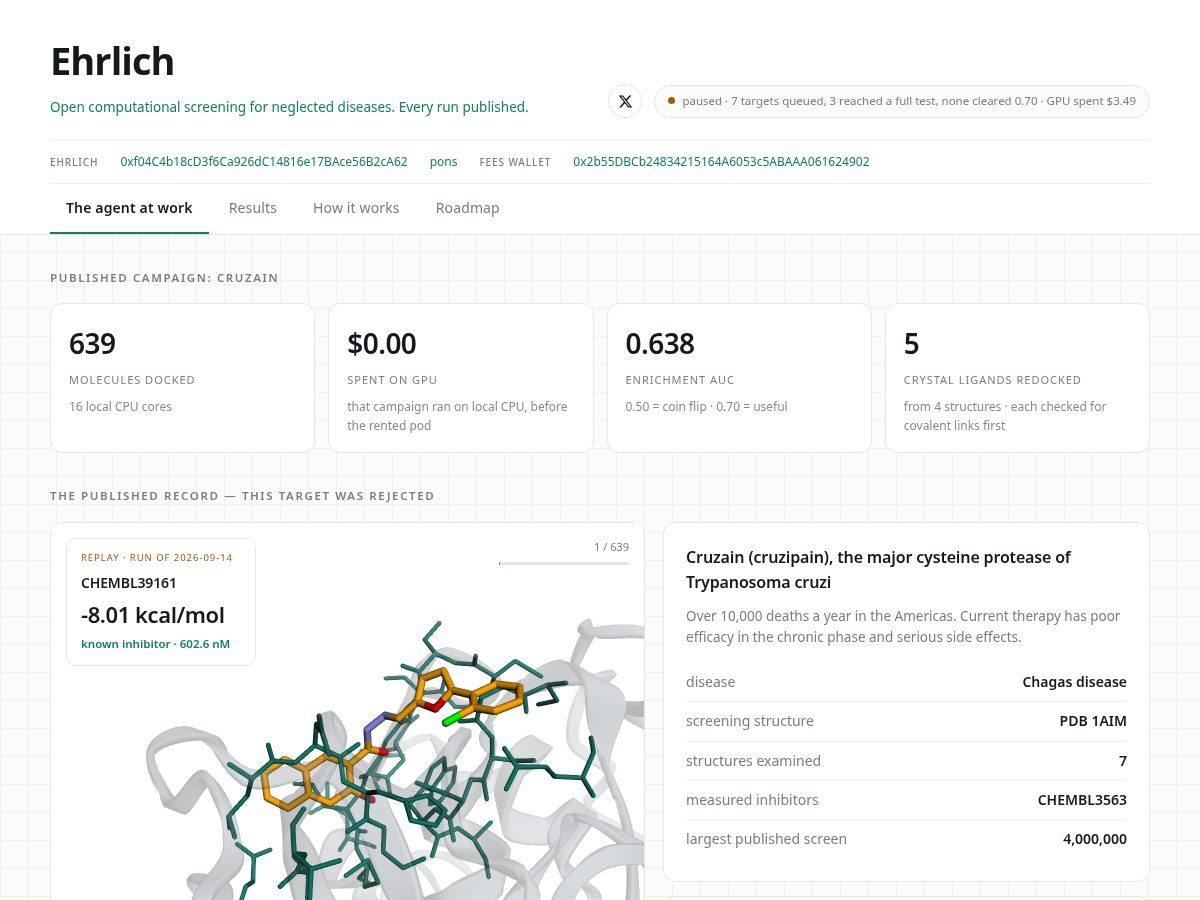Select the $0.00 spent on GPU card

click(461, 378)
